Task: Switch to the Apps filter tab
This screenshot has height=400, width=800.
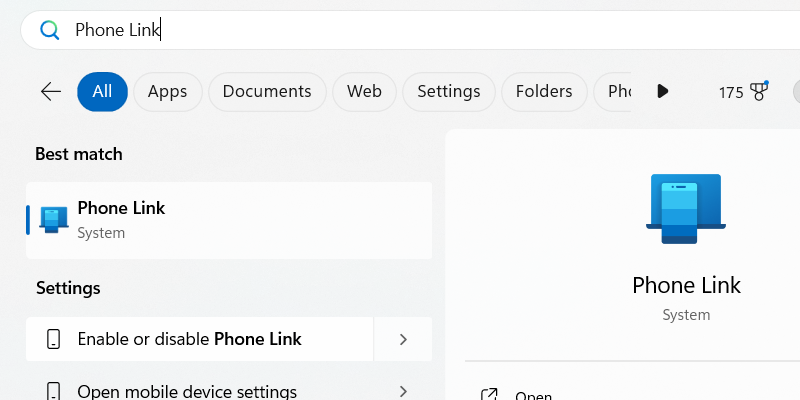Action: [x=167, y=92]
